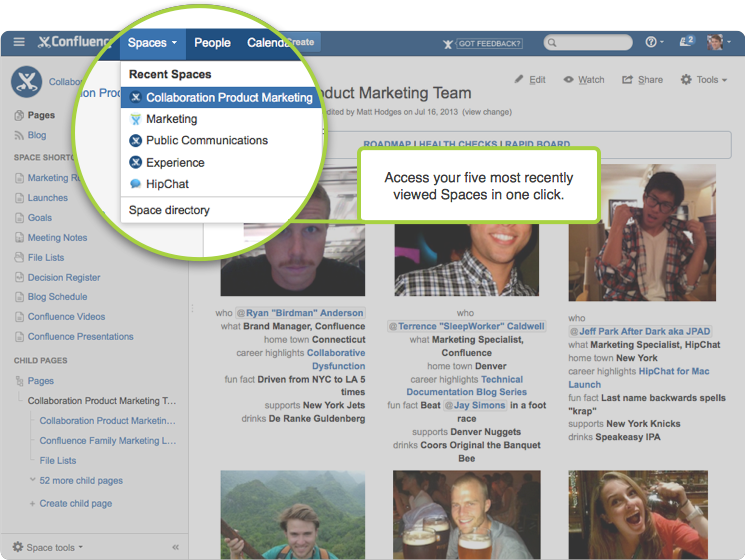Open the Spaces dropdown menu
This screenshot has height=560, width=745.
[x=152, y=43]
